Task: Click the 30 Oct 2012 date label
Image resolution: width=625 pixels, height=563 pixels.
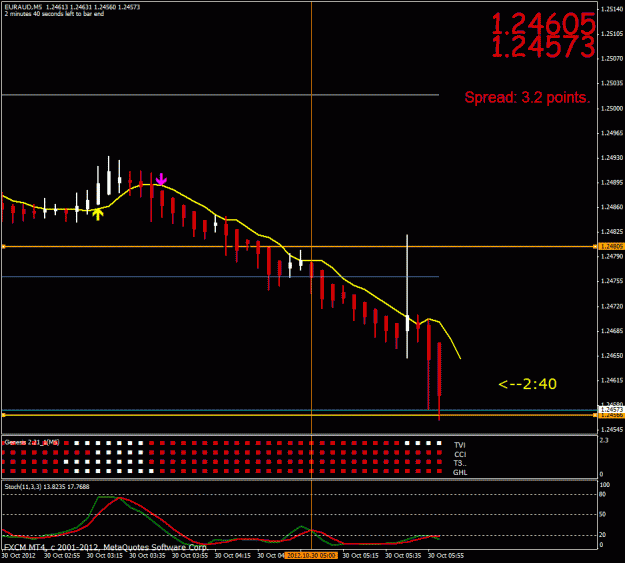Action: tap(18, 555)
